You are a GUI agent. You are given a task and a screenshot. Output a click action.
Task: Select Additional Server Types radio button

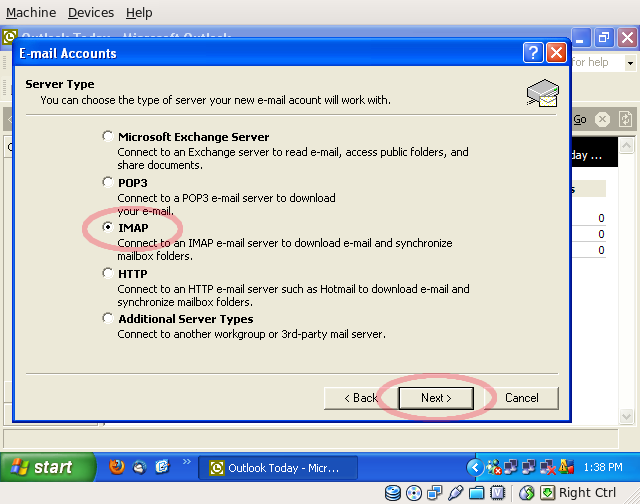108,318
